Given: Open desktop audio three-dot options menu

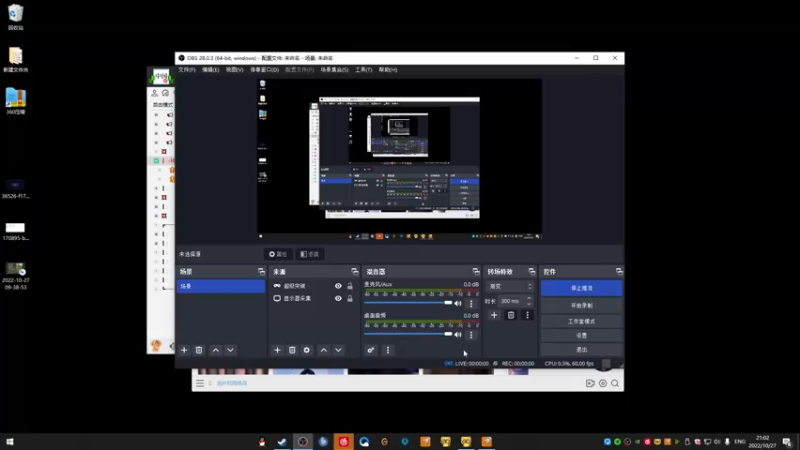Looking at the screenshot, I should point(471,335).
